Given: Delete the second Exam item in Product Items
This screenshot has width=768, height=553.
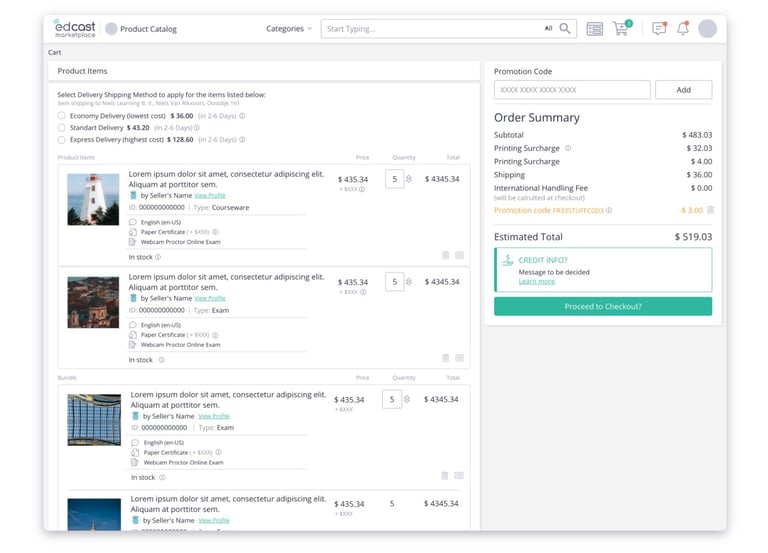Looking at the screenshot, I should point(446,358).
